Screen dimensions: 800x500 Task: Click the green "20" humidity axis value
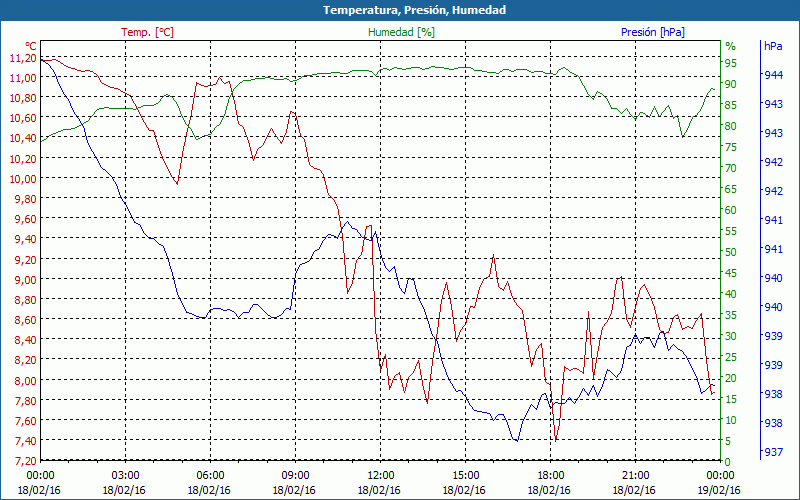[x=731, y=378]
